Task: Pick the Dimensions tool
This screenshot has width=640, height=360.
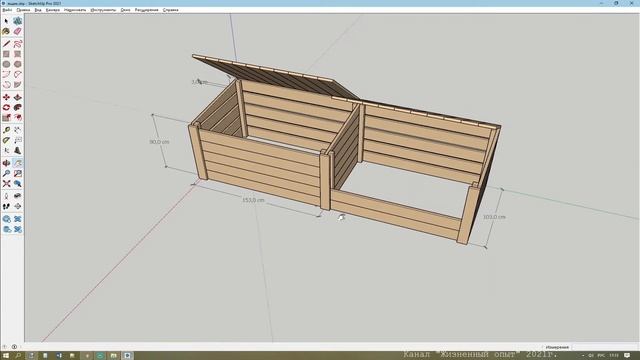Action: pos(18,130)
